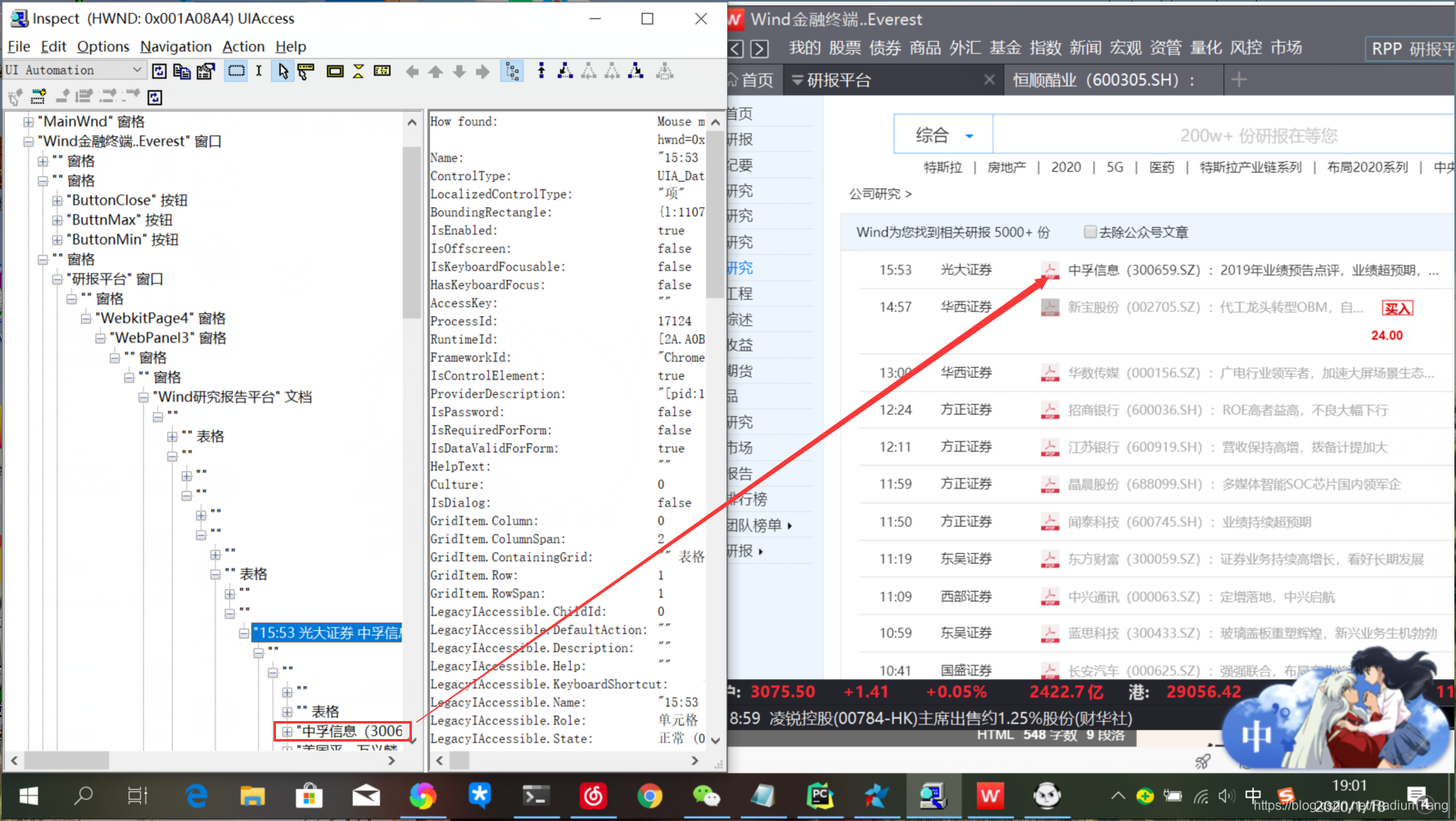Click the Navigate to First Child icon

point(565,71)
